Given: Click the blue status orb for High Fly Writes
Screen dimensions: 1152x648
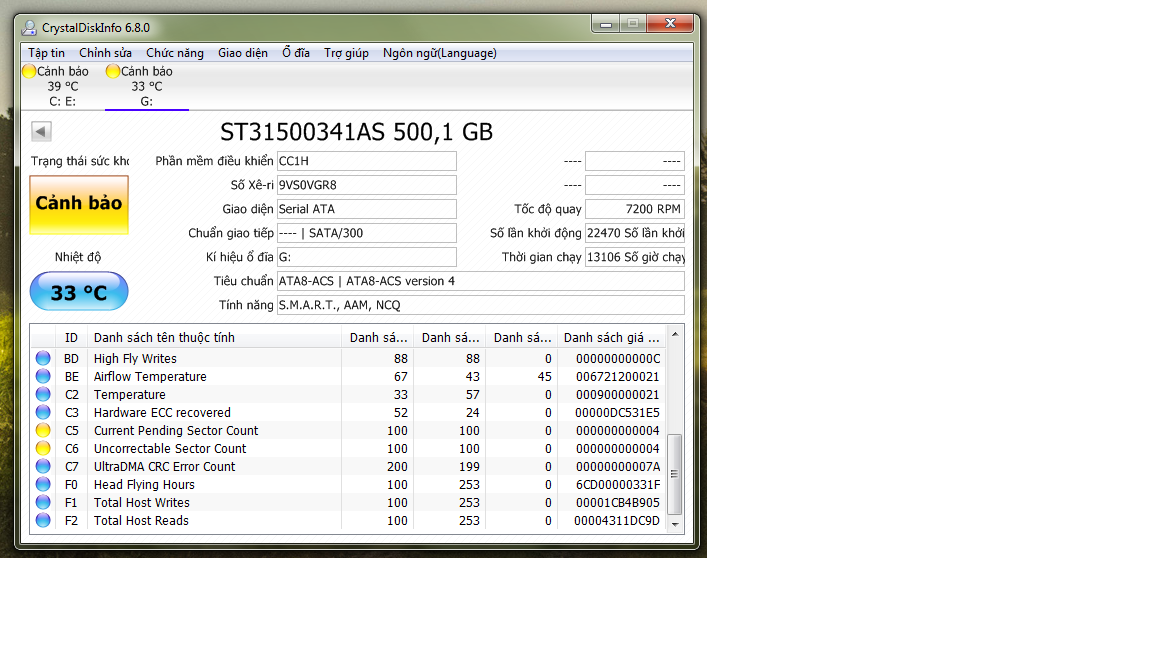Looking at the screenshot, I should tap(43, 359).
